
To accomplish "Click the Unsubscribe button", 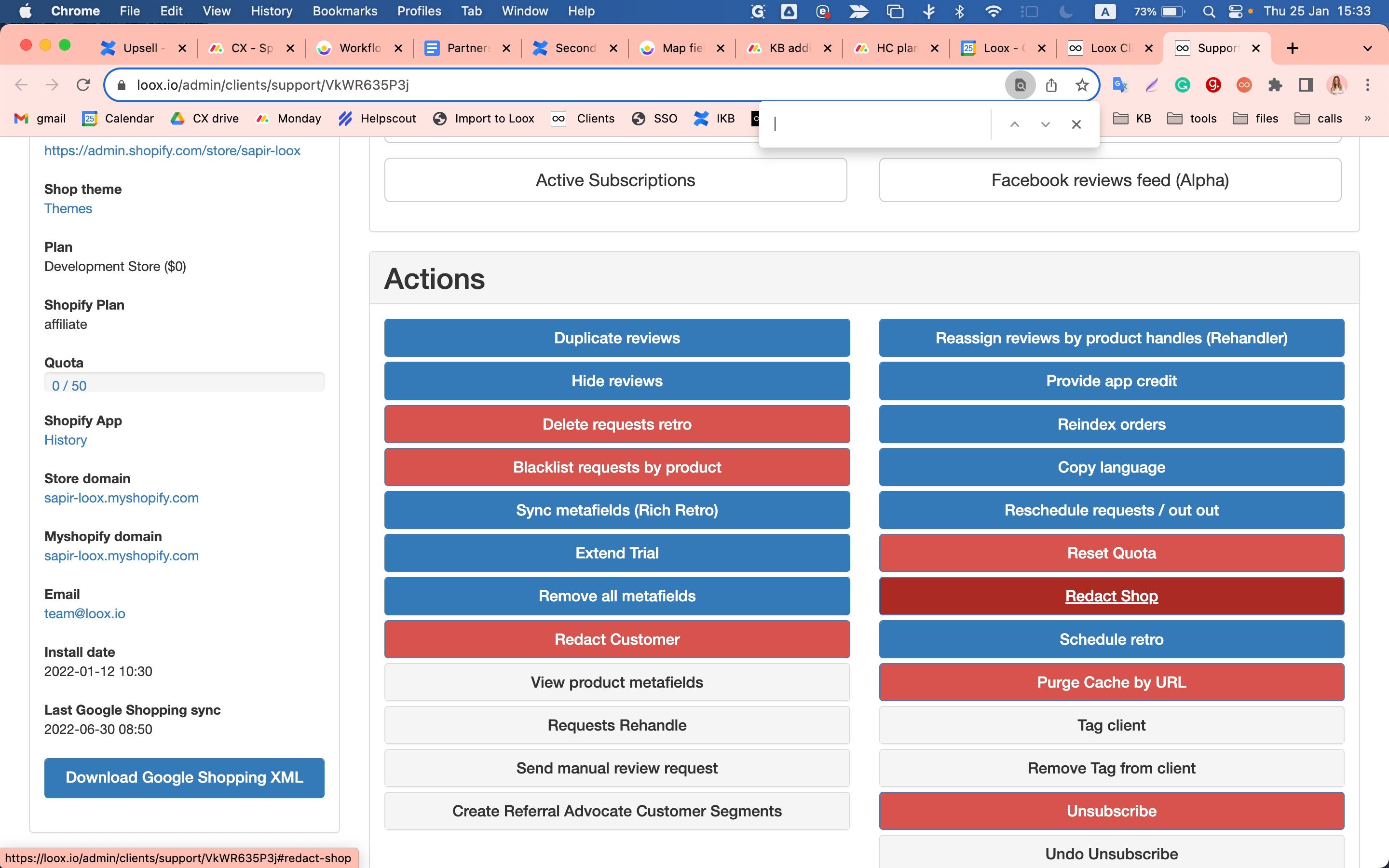I will coord(1111,811).
